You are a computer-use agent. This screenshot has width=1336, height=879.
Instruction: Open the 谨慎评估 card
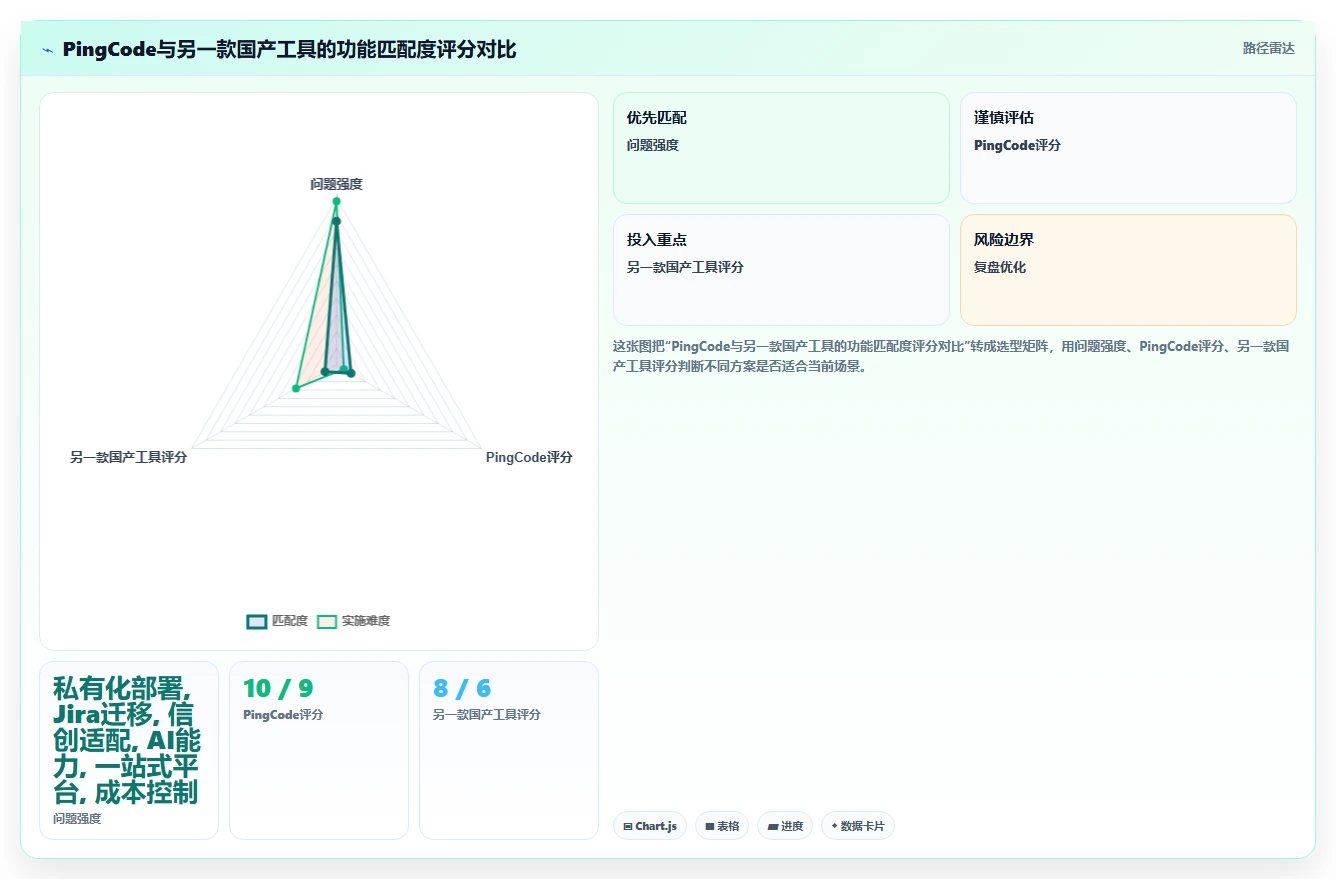click(1128, 148)
